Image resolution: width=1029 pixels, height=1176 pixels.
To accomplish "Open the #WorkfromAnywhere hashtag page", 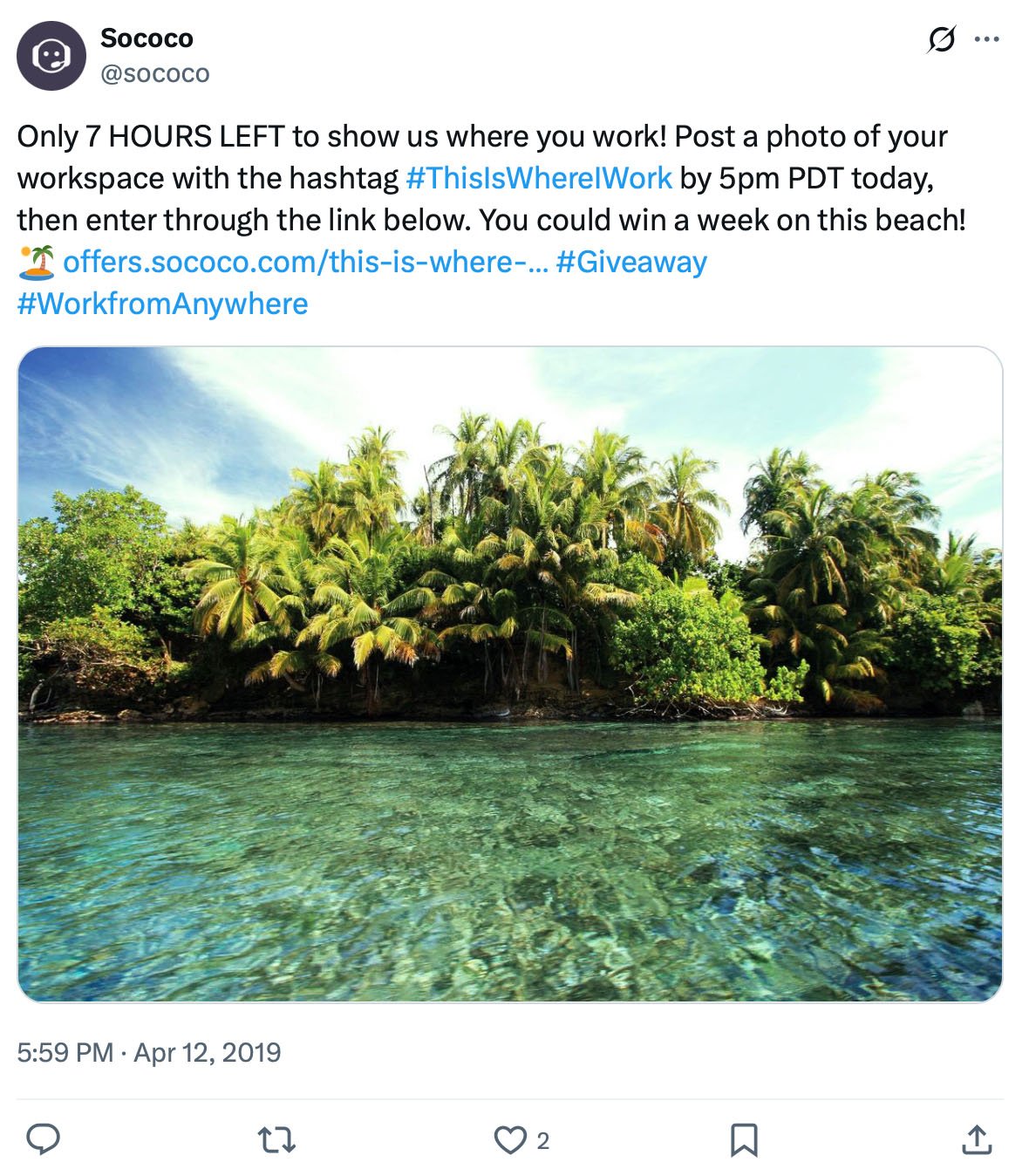I will click(x=163, y=304).
